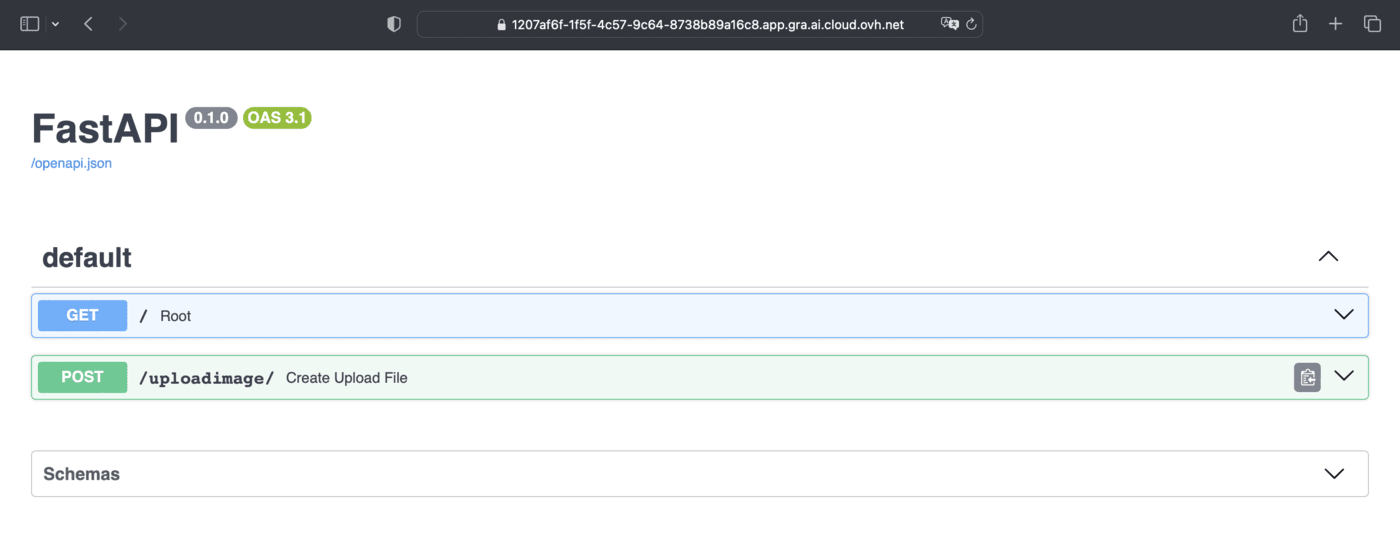The image size is (1400, 535).
Task: Open the privacy report shield icon
Action: click(394, 24)
